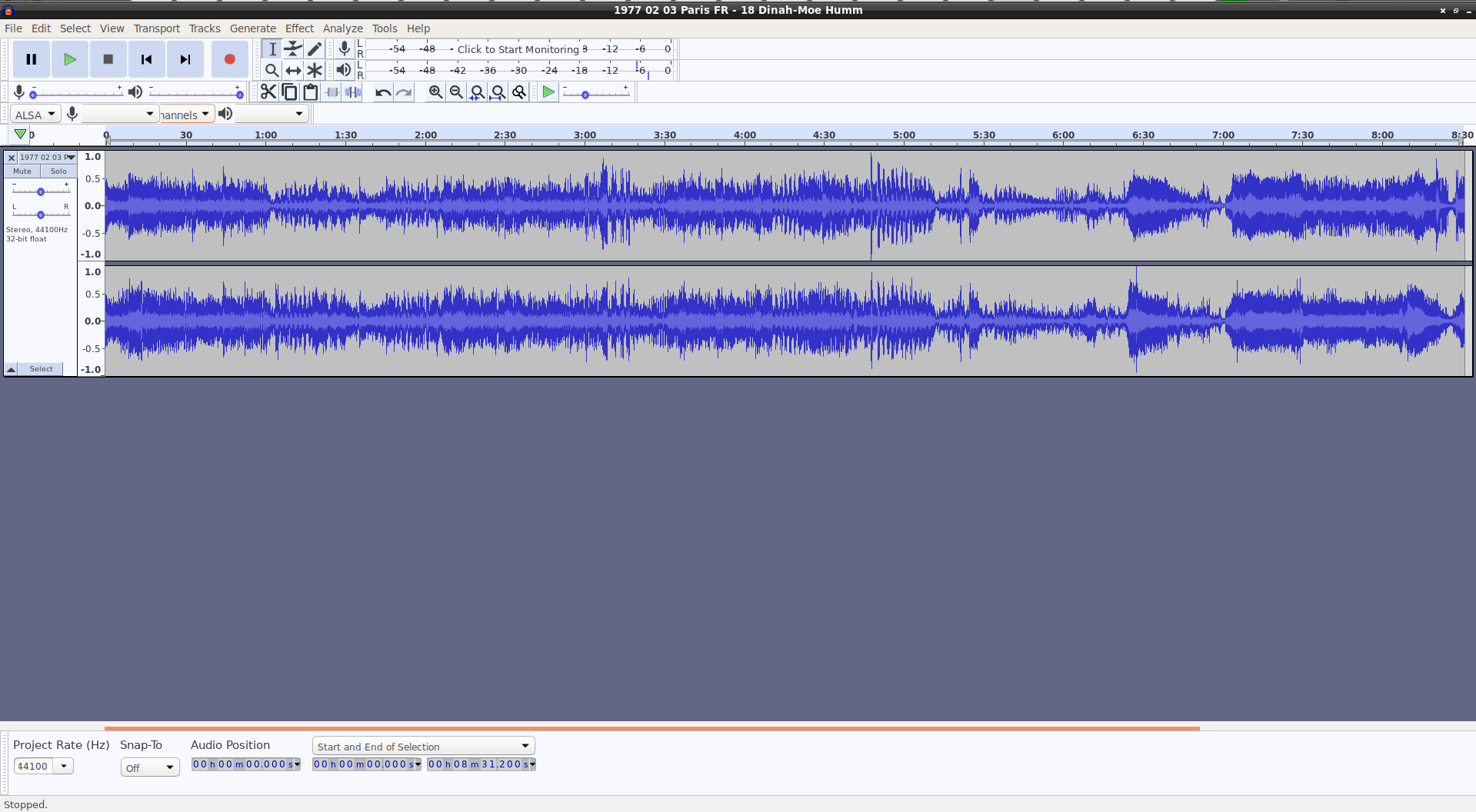Viewport: 1476px width, 812px height.
Task: Fit selection to window width
Action: coord(477,92)
